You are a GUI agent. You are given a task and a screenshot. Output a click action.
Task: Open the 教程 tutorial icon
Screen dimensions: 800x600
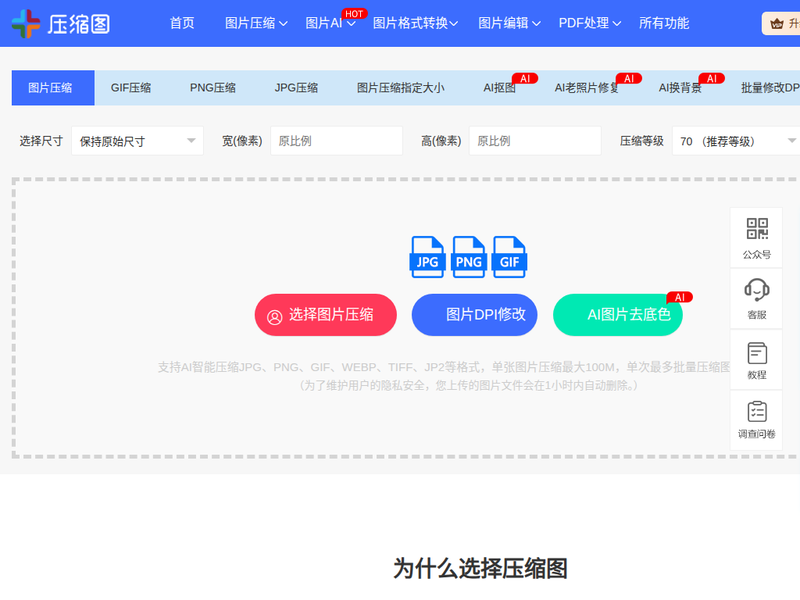pyautogui.click(x=757, y=353)
